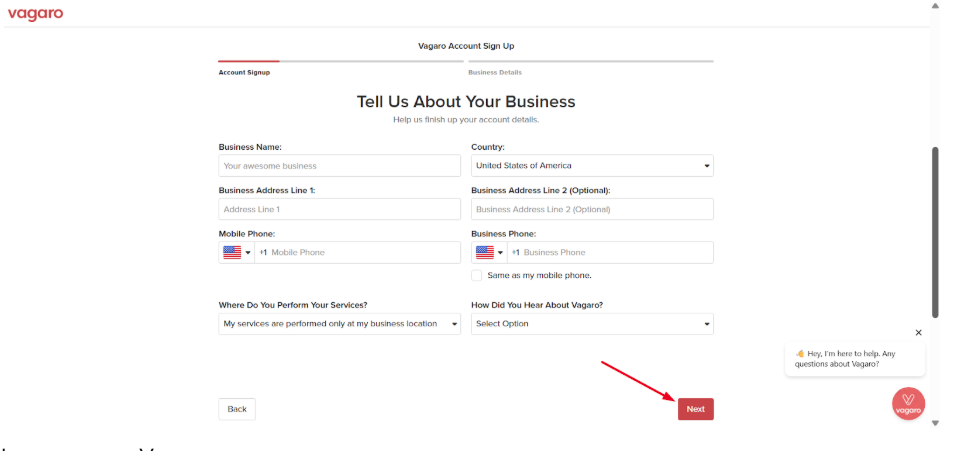Click the 'Vagaro Account Sign Up' title

pos(466,46)
